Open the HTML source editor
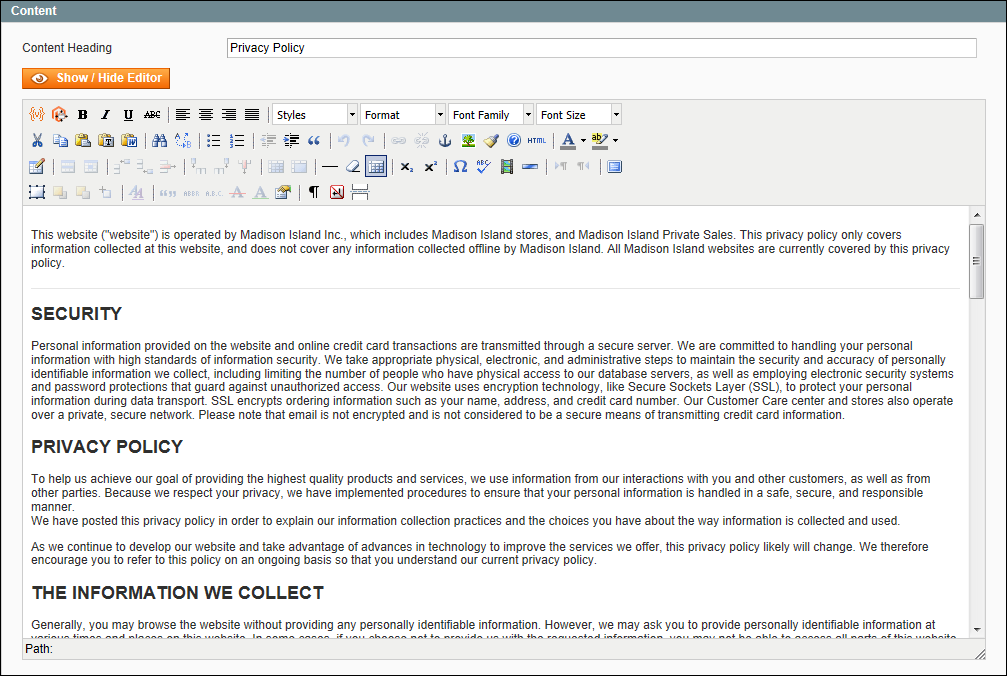This screenshot has width=1007, height=676. pyautogui.click(x=537, y=140)
